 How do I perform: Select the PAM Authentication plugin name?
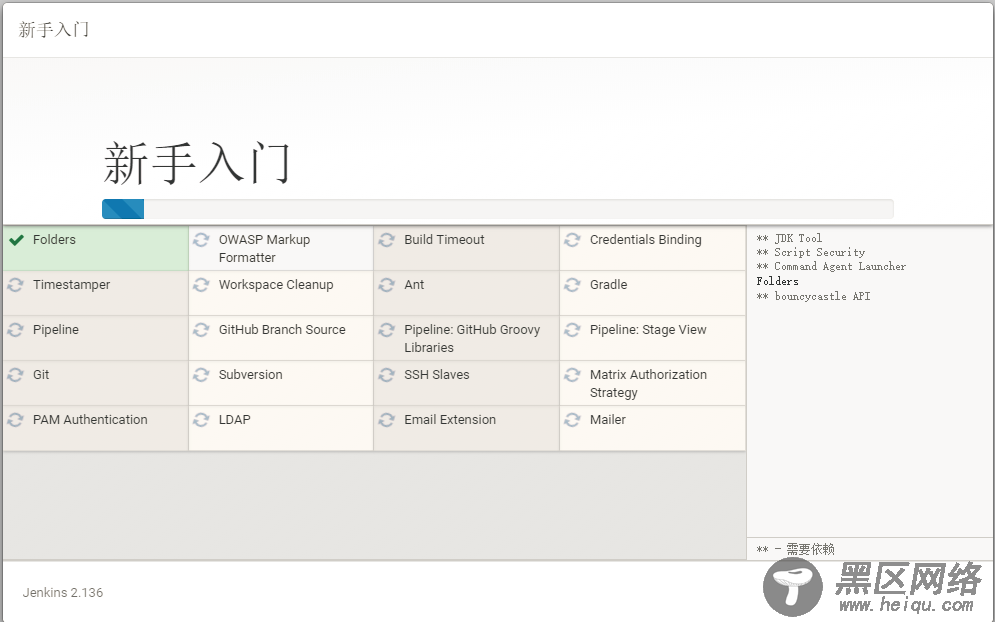pyautogui.click(x=90, y=420)
